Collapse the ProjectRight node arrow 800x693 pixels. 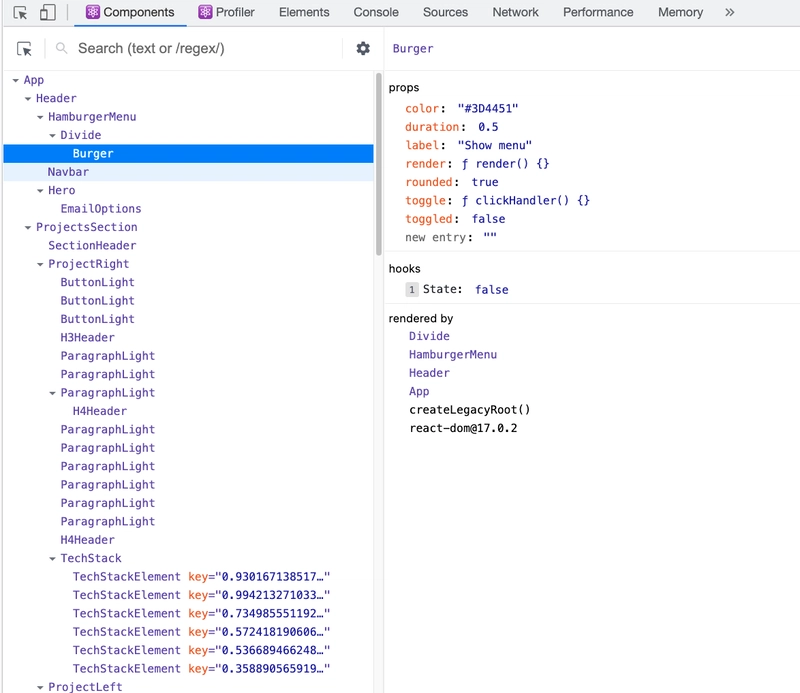point(40,264)
